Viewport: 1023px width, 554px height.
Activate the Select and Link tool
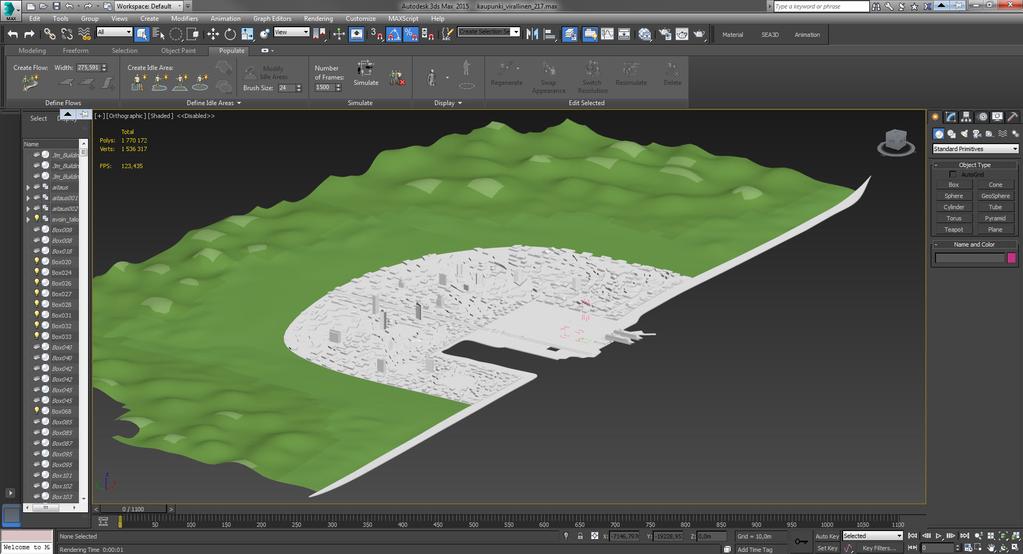(50, 34)
